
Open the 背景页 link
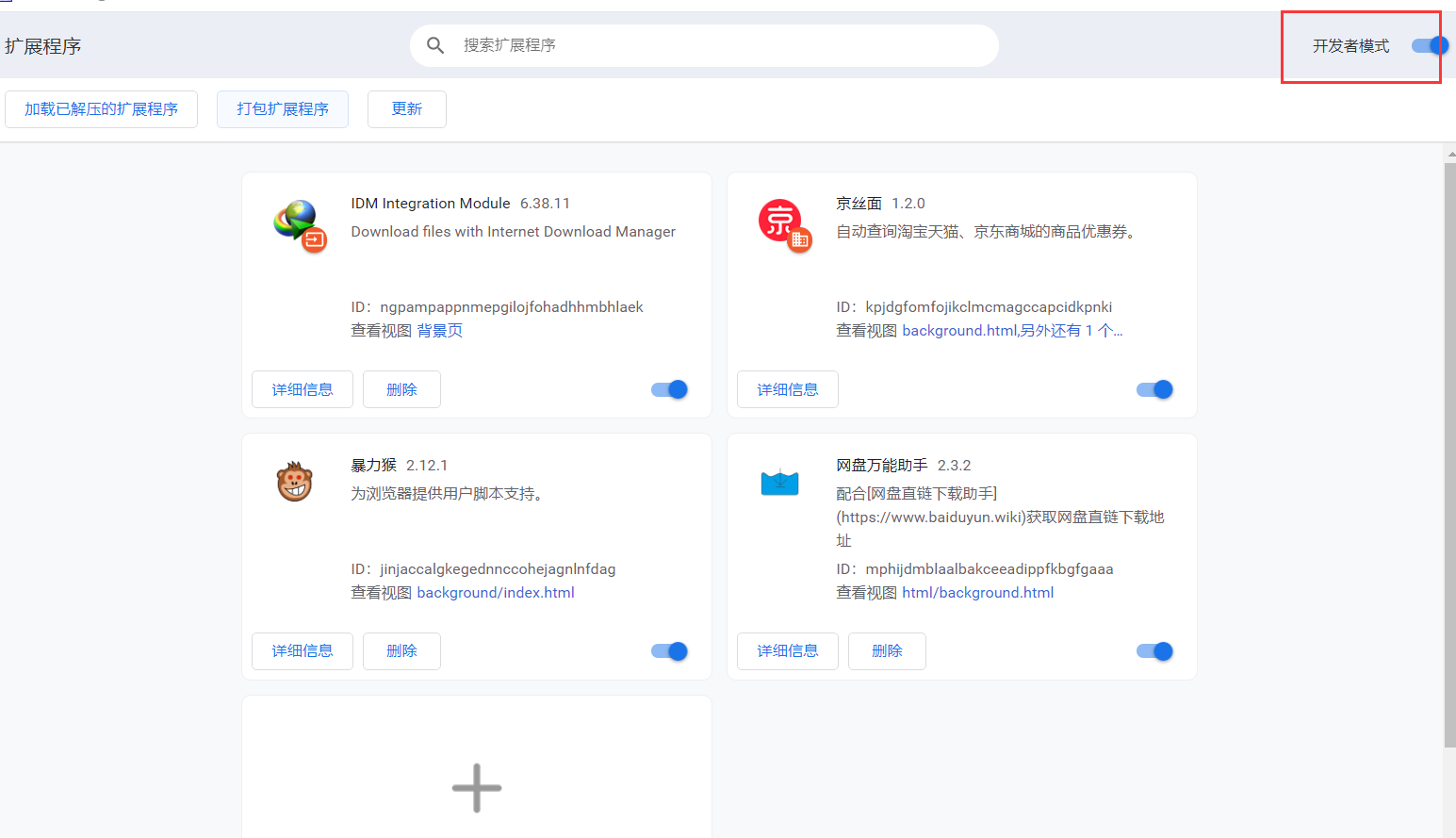pyautogui.click(x=440, y=331)
